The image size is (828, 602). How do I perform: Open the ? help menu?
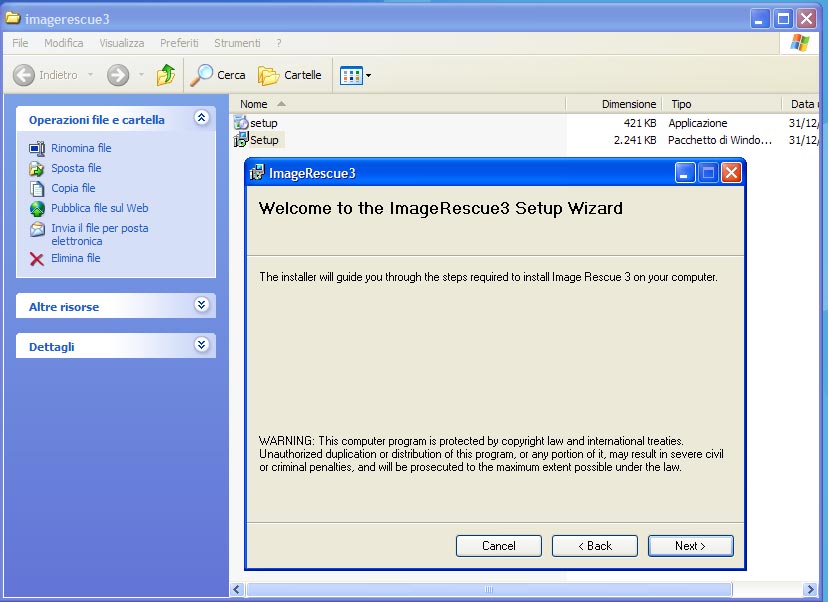pos(278,43)
